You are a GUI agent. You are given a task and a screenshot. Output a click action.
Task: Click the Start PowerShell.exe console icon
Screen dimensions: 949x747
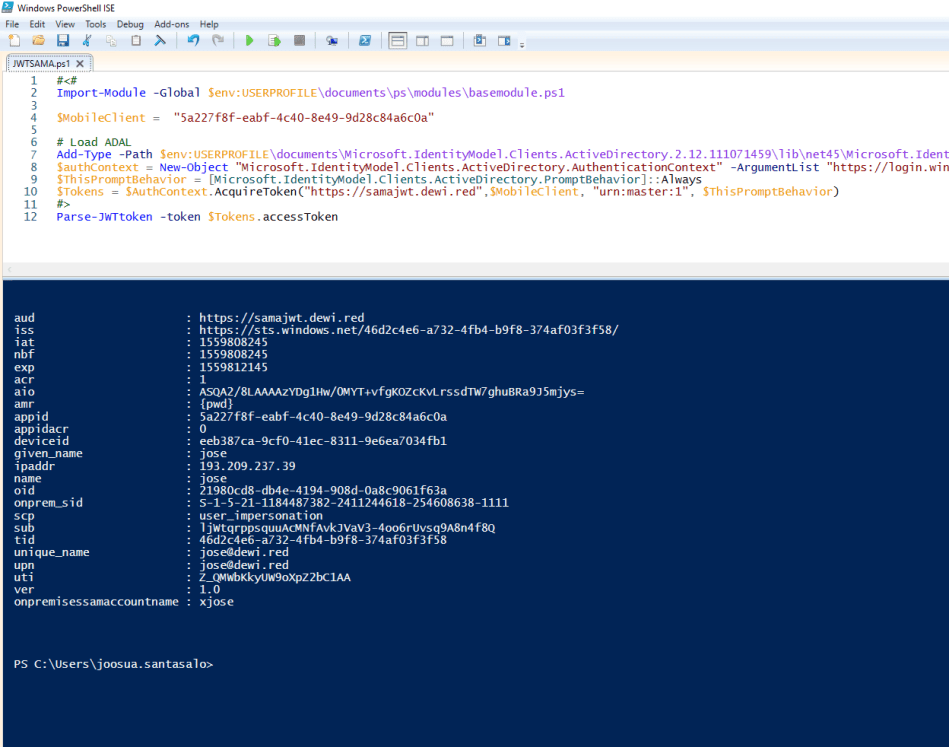click(365, 40)
